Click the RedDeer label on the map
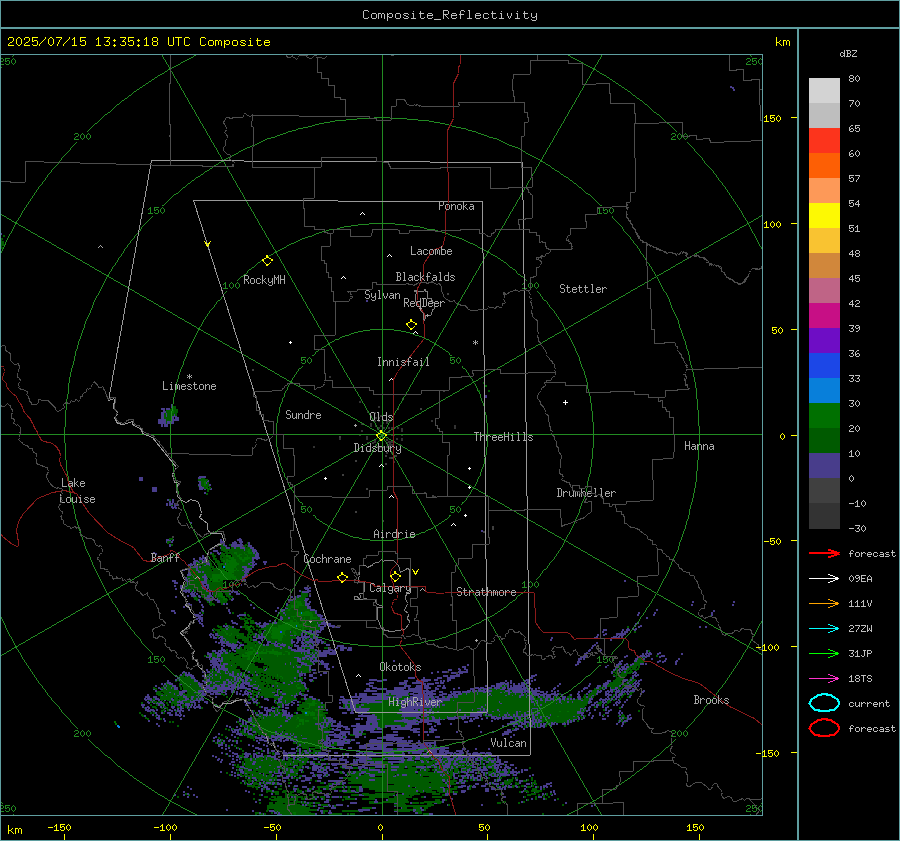Viewport: 900px width, 841px height. point(424,303)
